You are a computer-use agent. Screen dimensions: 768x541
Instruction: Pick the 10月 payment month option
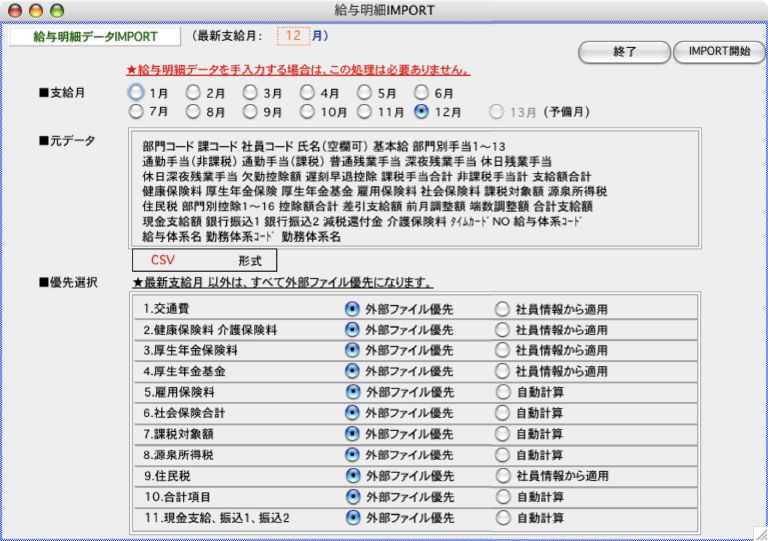[x=308, y=112]
